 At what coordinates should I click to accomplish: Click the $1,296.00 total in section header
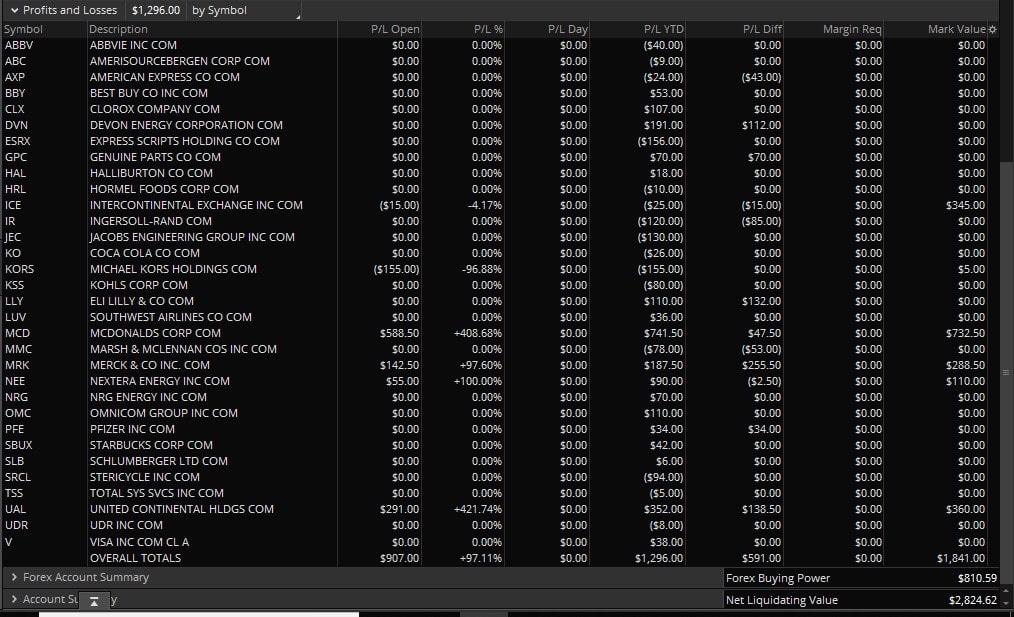156,10
